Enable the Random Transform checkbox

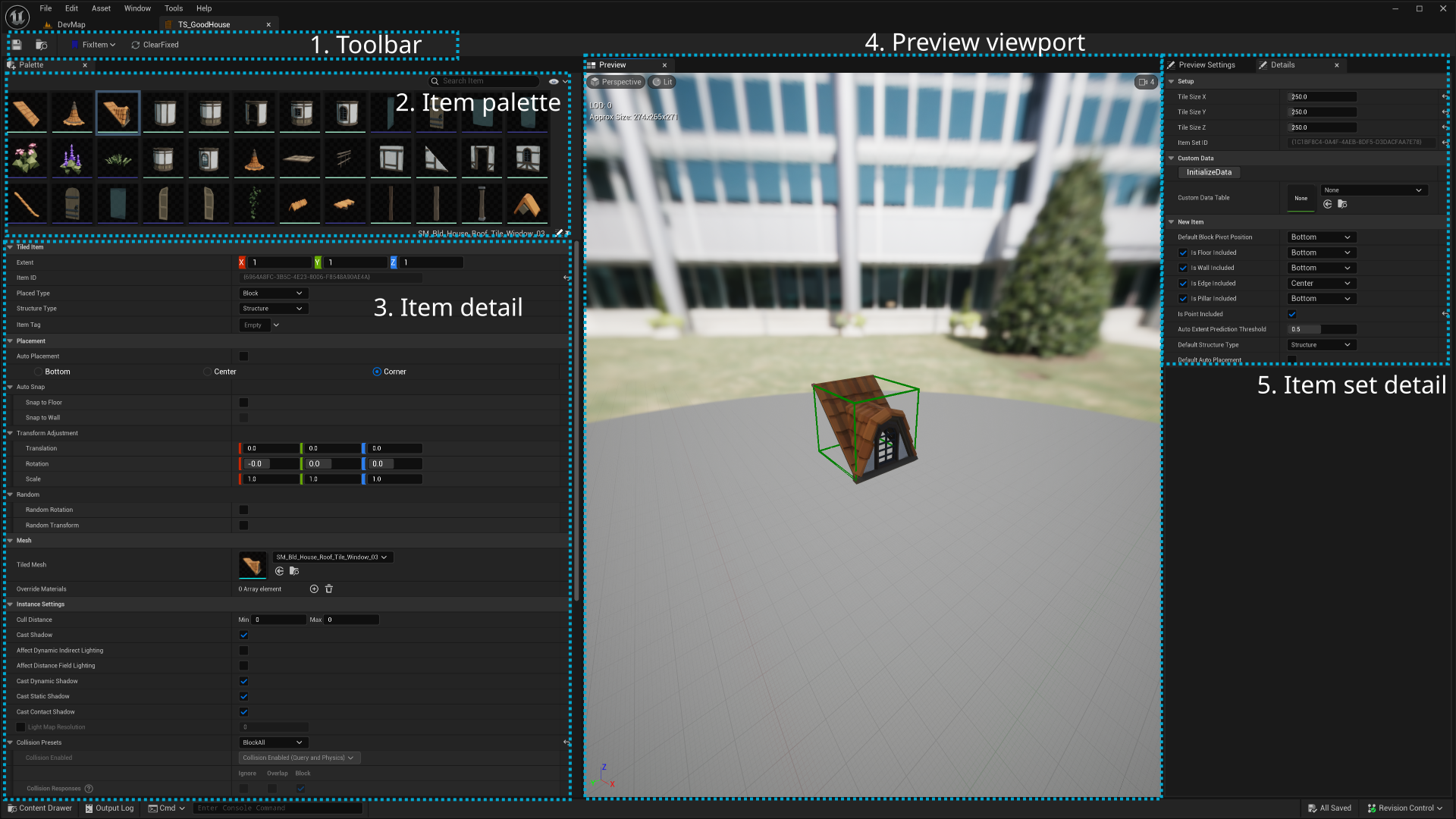pyautogui.click(x=243, y=526)
